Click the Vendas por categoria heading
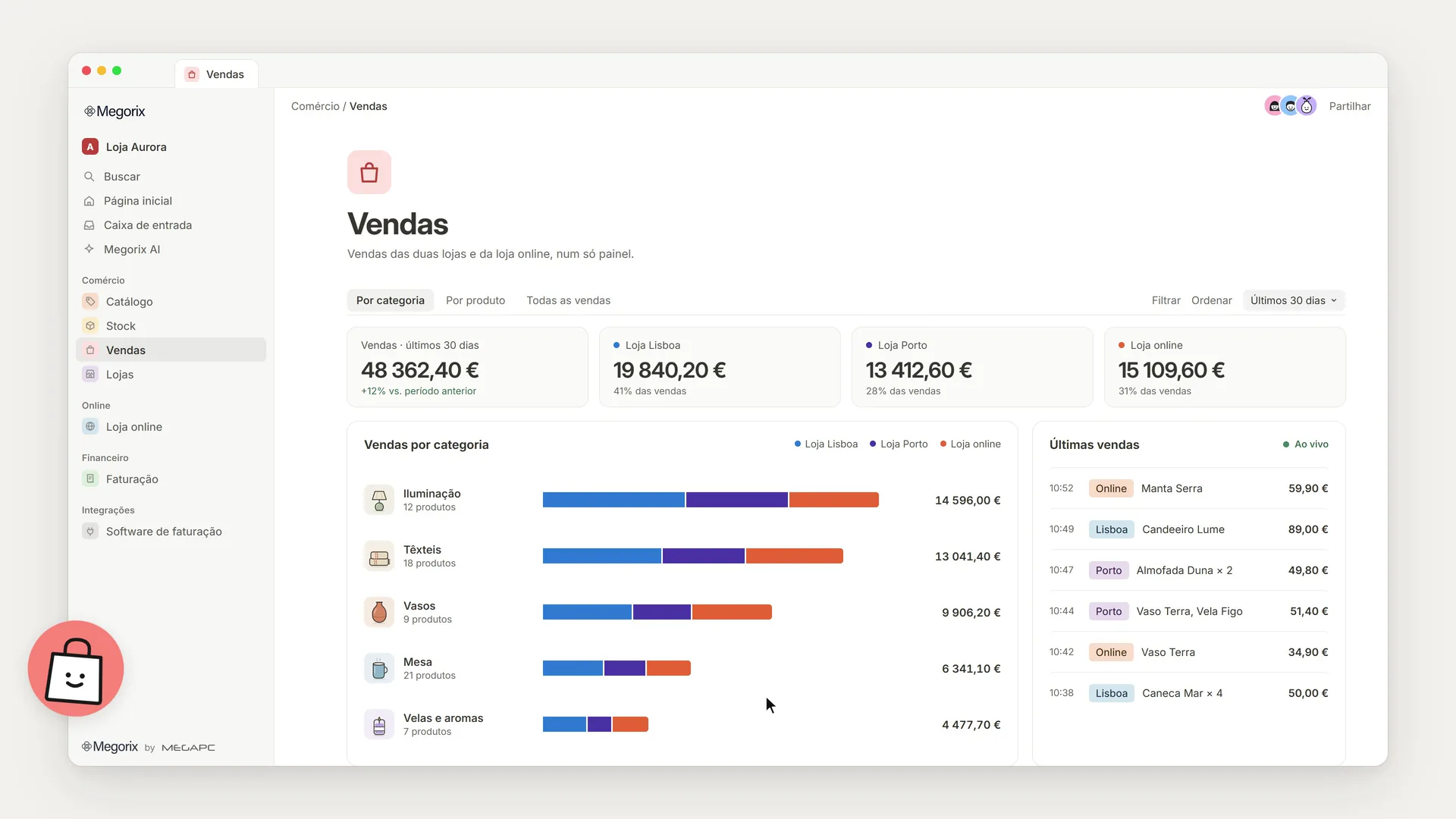Viewport: 1456px width, 819px height. tap(426, 445)
